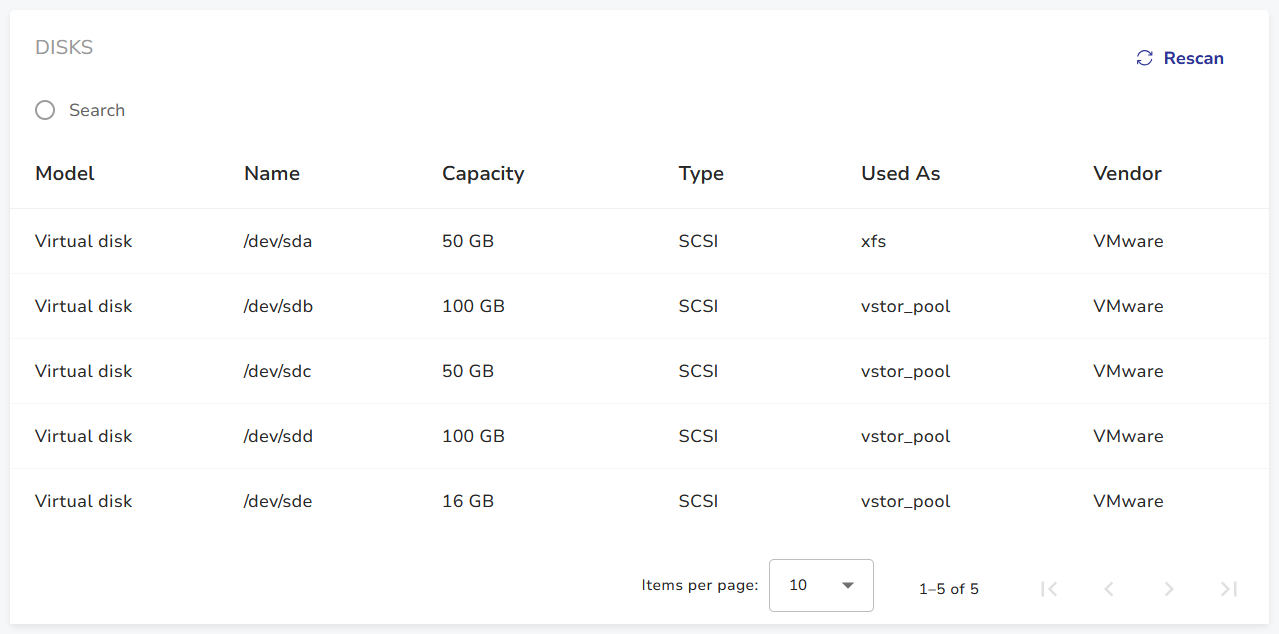The width and height of the screenshot is (1279, 634).
Task: Select the /dev/sdd disk entry
Action: tap(278, 436)
